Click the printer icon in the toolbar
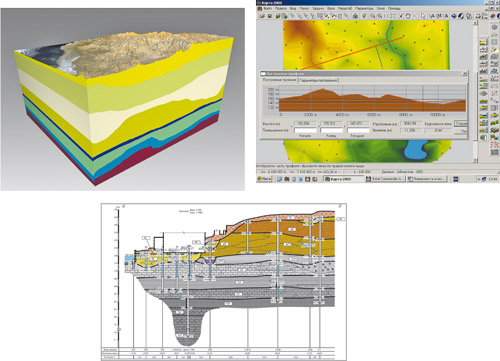The width and height of the screenshot is (500, 361). coord(478,16)
